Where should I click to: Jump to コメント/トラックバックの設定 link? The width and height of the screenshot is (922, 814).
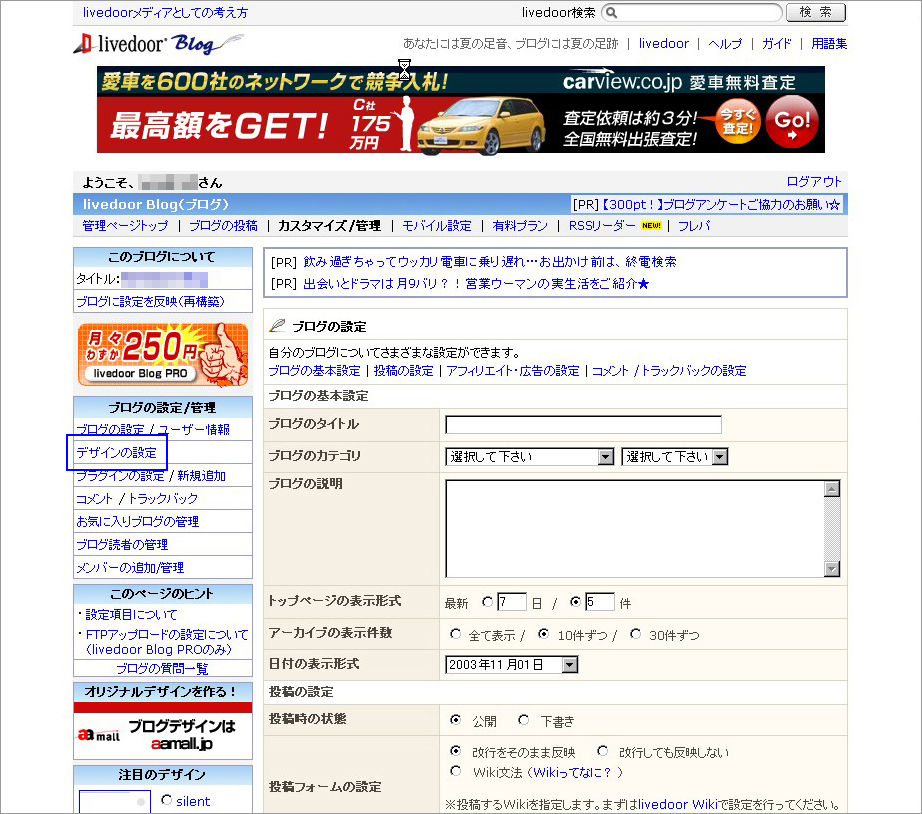(x=669, y=371)
